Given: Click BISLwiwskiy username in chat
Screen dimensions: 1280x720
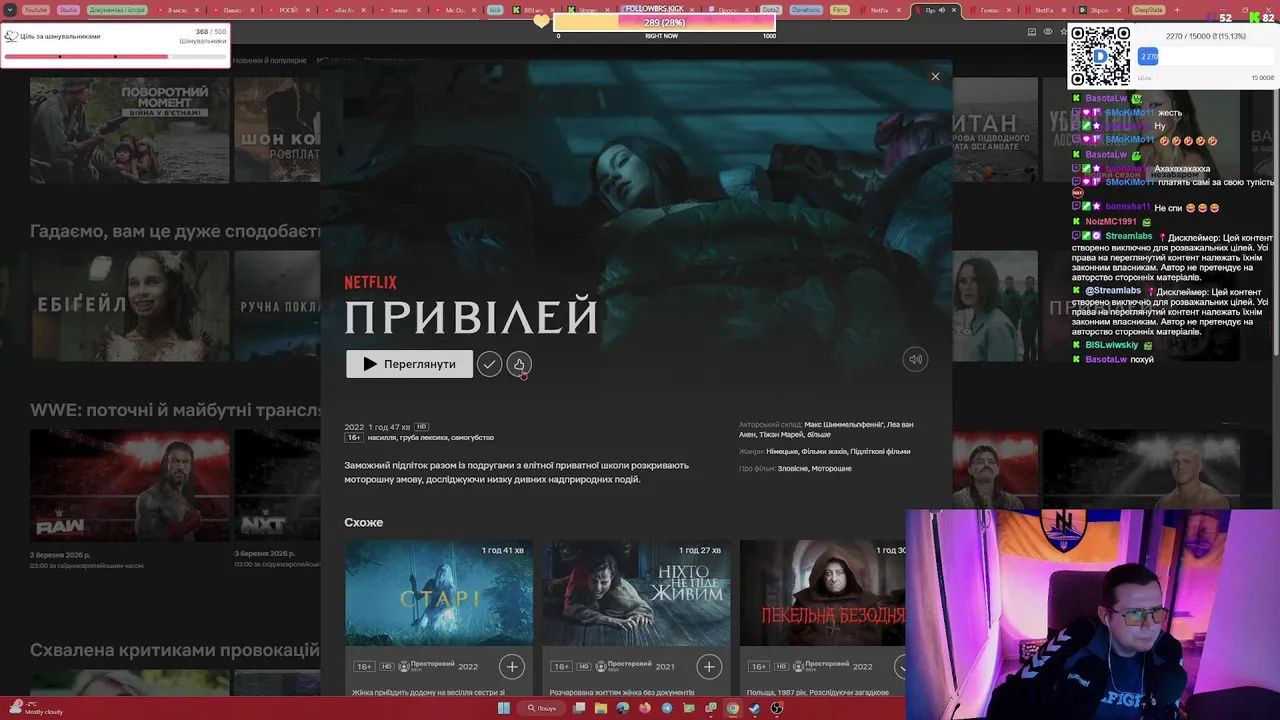Looking at the screenshot, I should pos(1112,345).
